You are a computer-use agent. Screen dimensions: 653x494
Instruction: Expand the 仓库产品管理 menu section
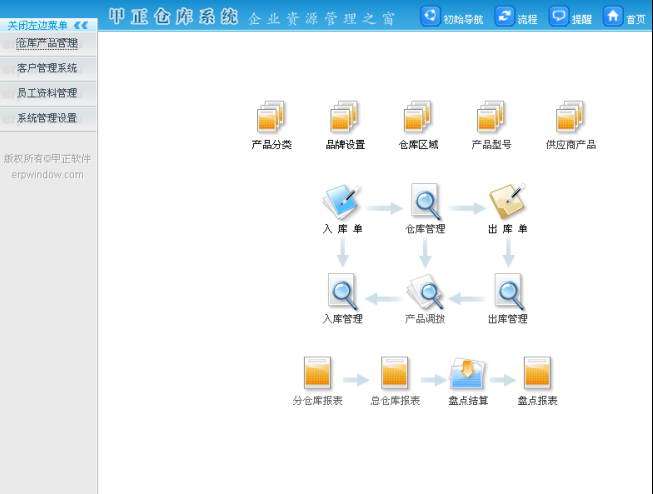pyautogui.click(x=47, y=44)
